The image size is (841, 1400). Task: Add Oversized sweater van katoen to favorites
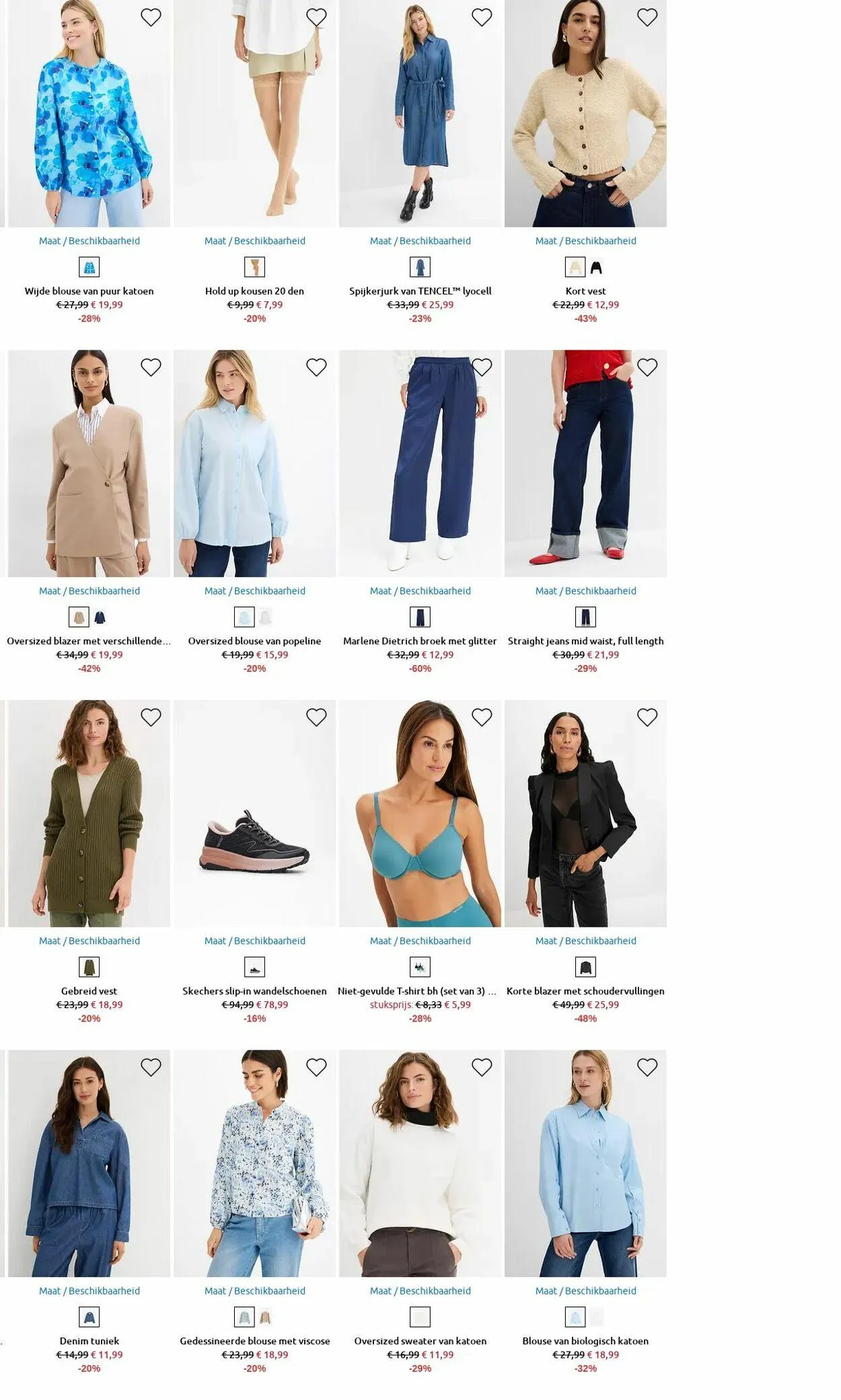[482, 1067]
